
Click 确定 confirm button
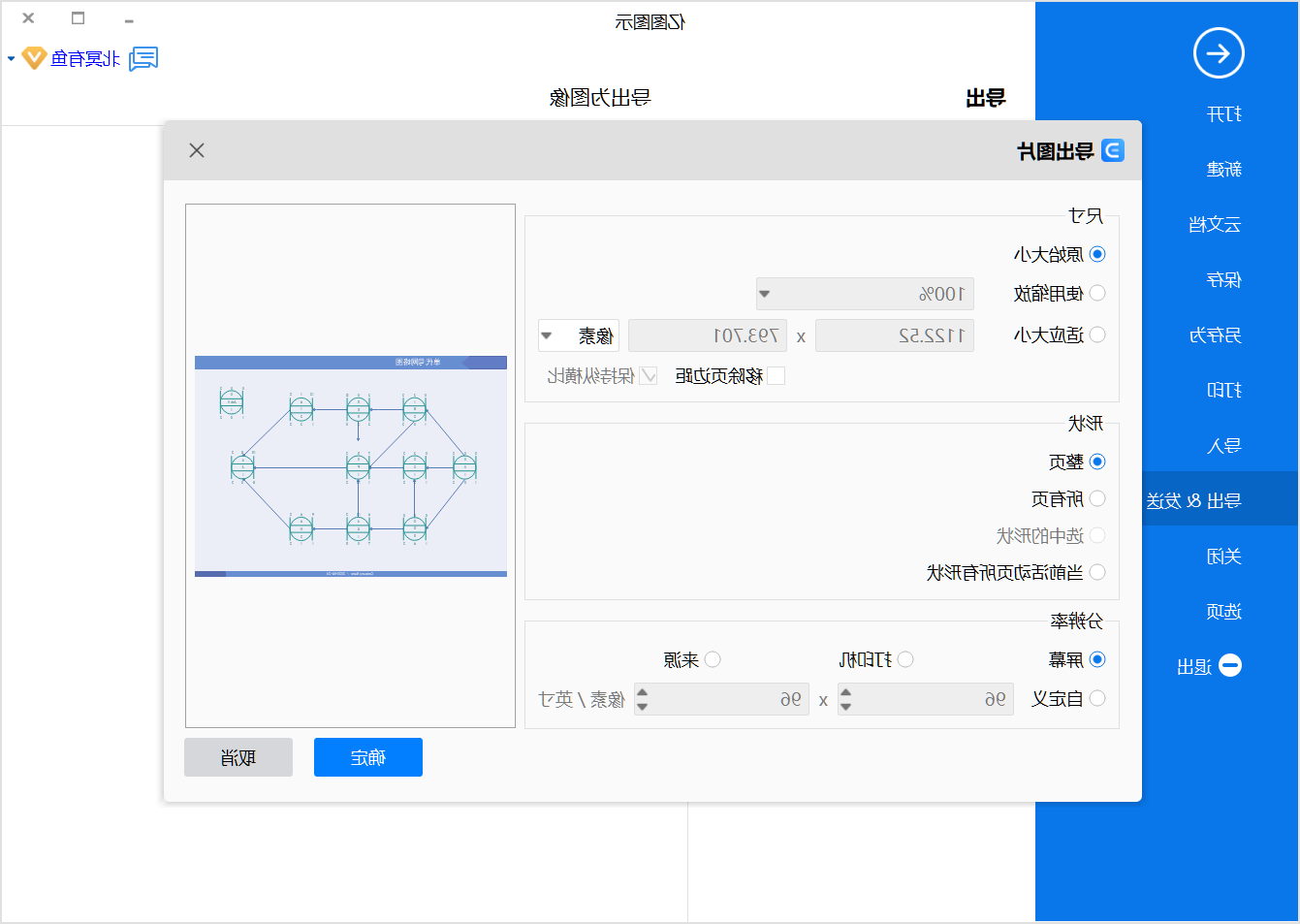coord(368,757)
